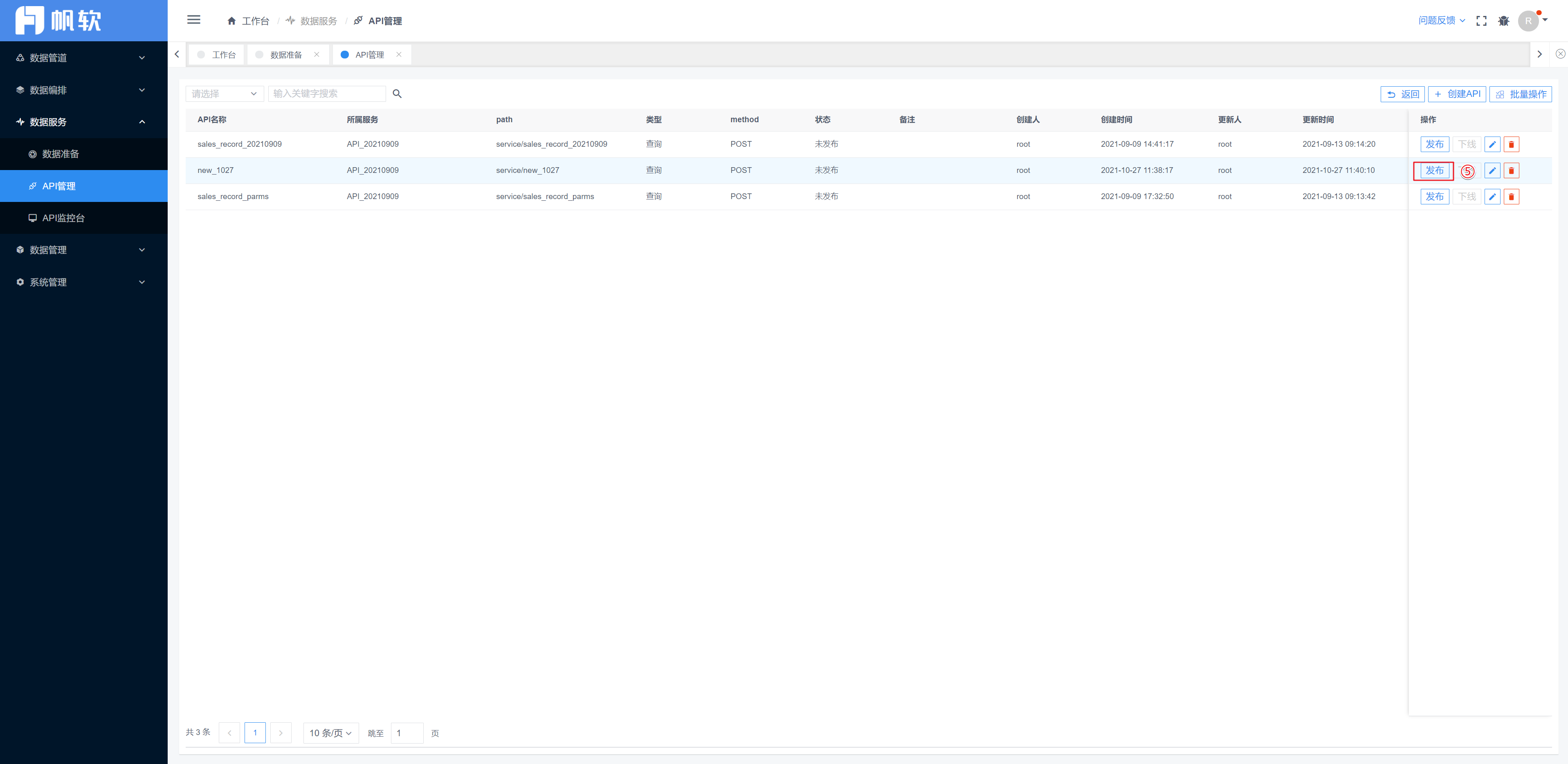Open API监控台 in sidebar
This screenshot has height=764, width=1568.
click(63, 218)
